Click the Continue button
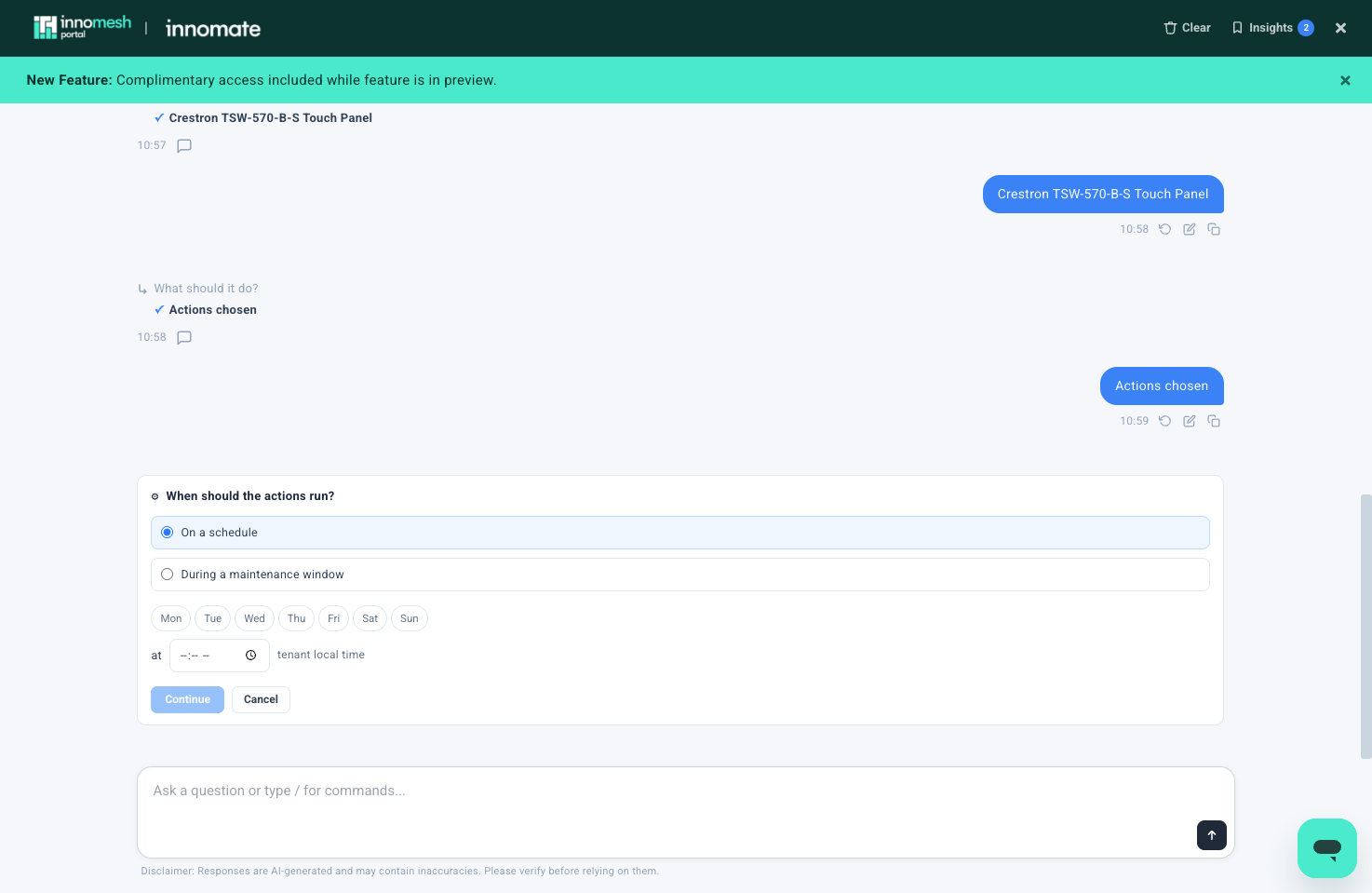The height and width of the screenshot is (893, 1372). (x=187, y=699)
